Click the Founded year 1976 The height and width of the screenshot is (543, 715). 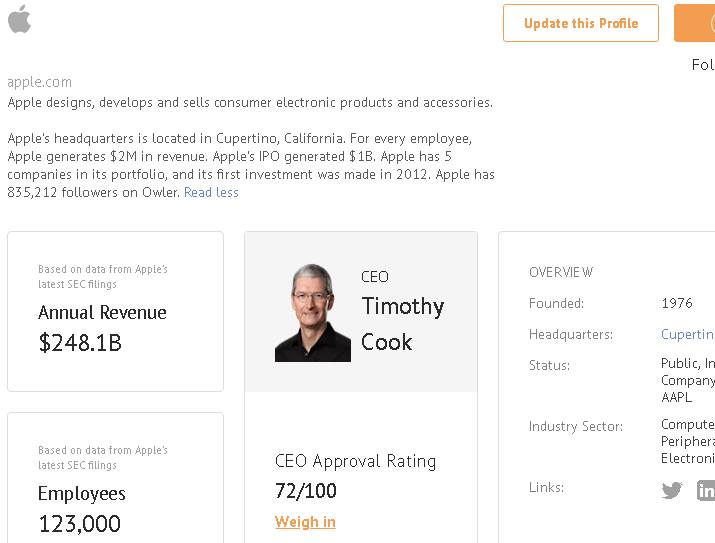tap(677, 303)
